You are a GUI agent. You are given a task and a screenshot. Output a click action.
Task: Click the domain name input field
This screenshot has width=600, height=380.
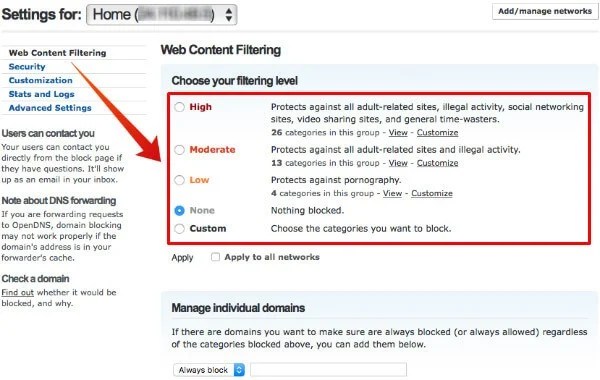(x=329, y=370)
